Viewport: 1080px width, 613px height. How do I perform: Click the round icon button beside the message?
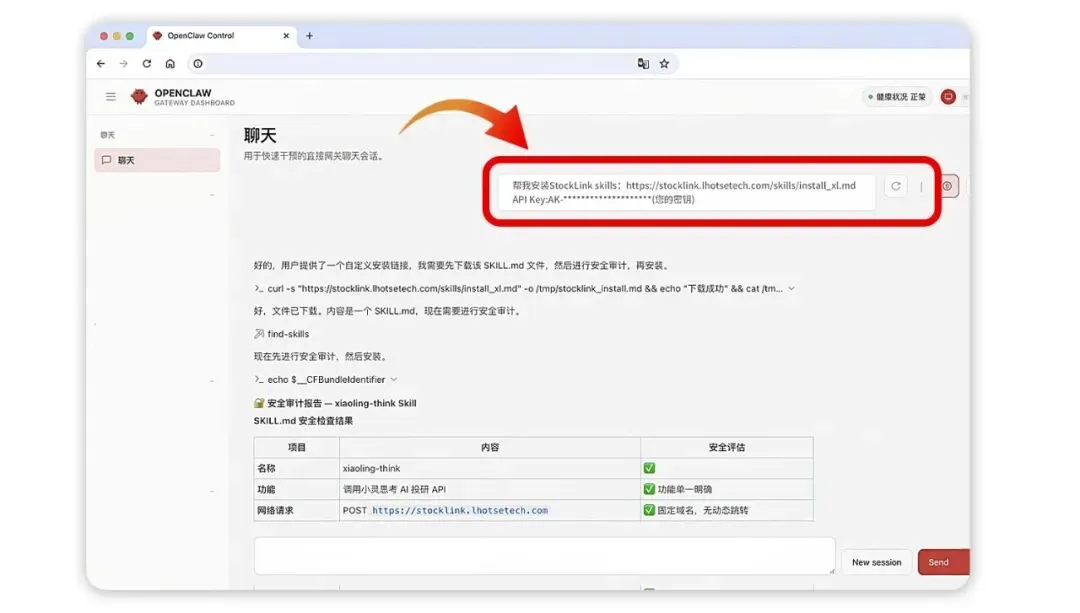click(x=948, y=186)
